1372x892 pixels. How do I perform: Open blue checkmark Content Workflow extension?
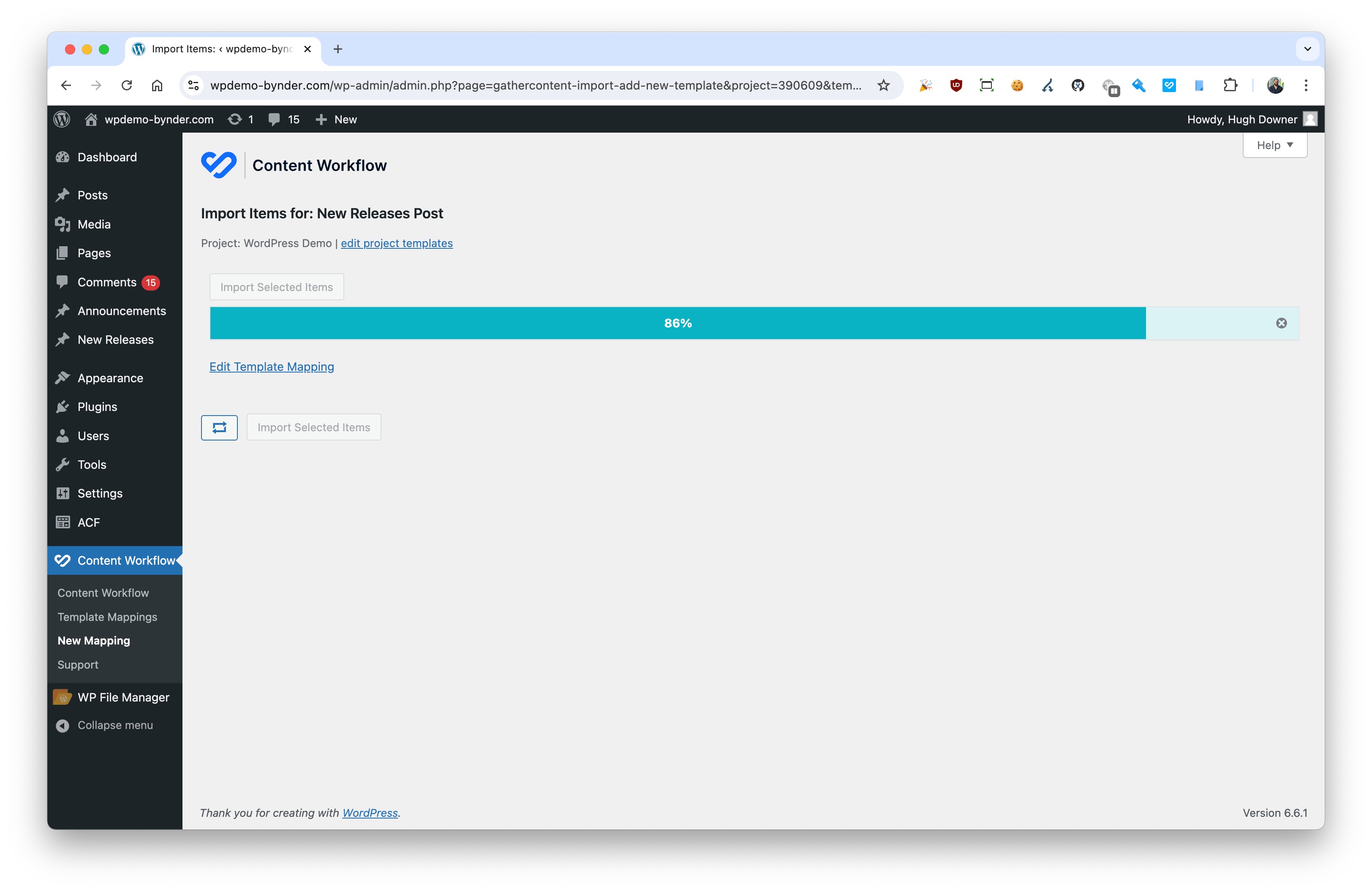point(1169,85)
